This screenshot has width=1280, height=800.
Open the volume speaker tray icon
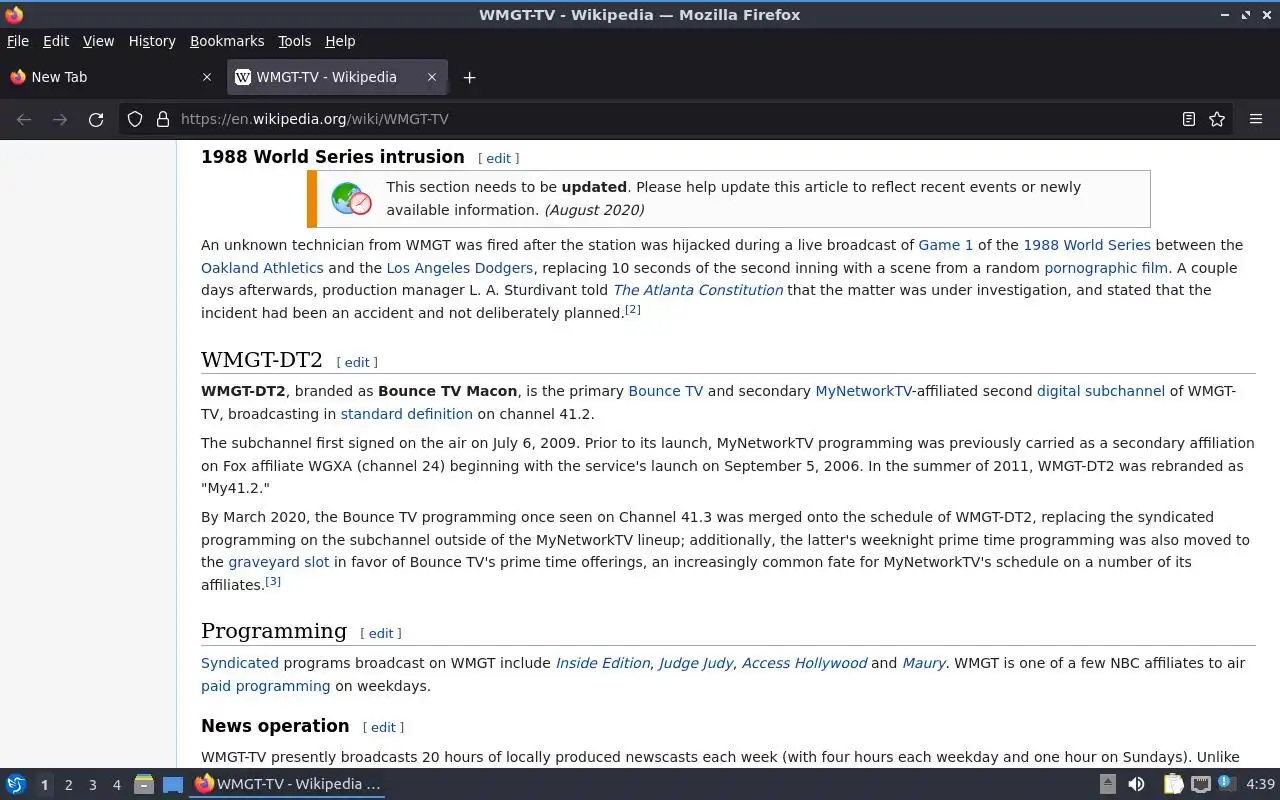[x=1136, y=784]
